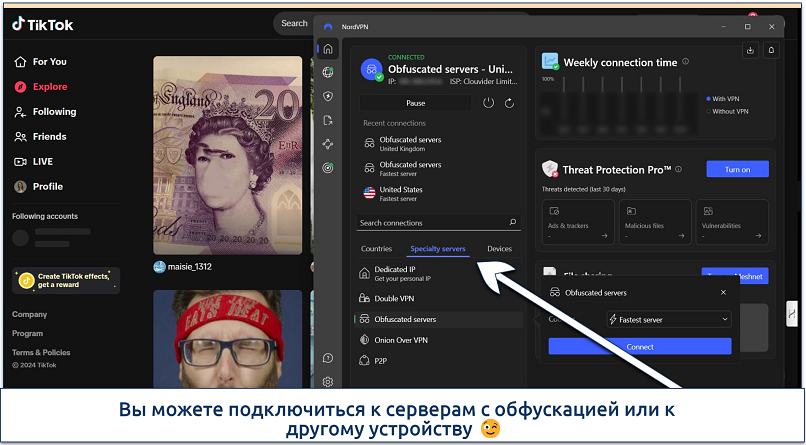Close the Obfuscated servers popup

point(723,293)
